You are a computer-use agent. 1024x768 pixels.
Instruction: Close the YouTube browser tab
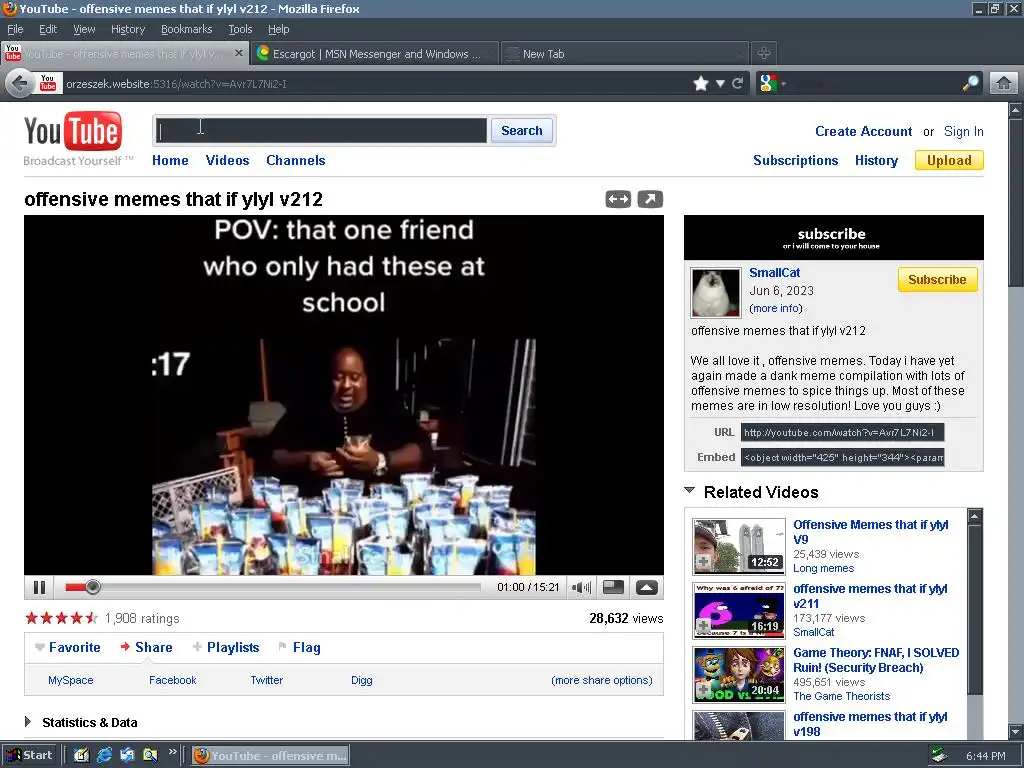click(x=239, y=53)
